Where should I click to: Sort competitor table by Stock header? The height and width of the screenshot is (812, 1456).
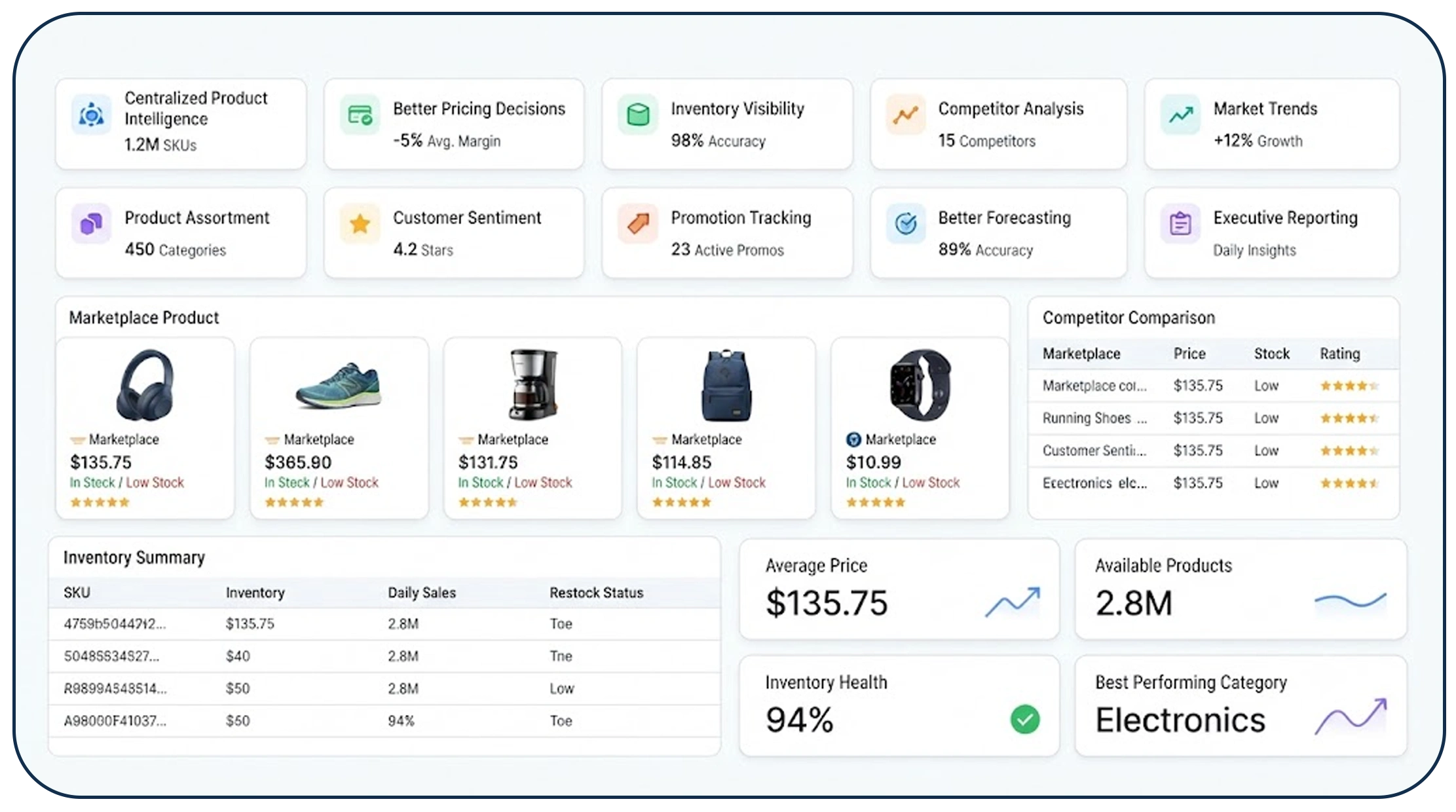click(x=1271, y=354)
